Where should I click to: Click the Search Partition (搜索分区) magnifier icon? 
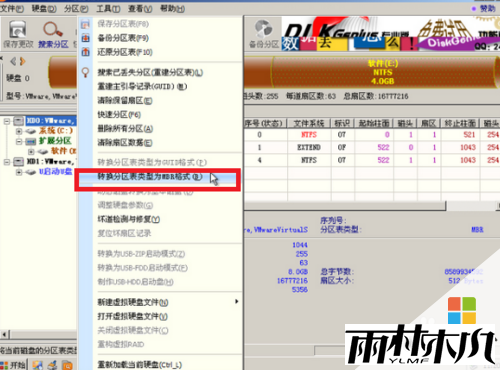click(x=53, y=29)
